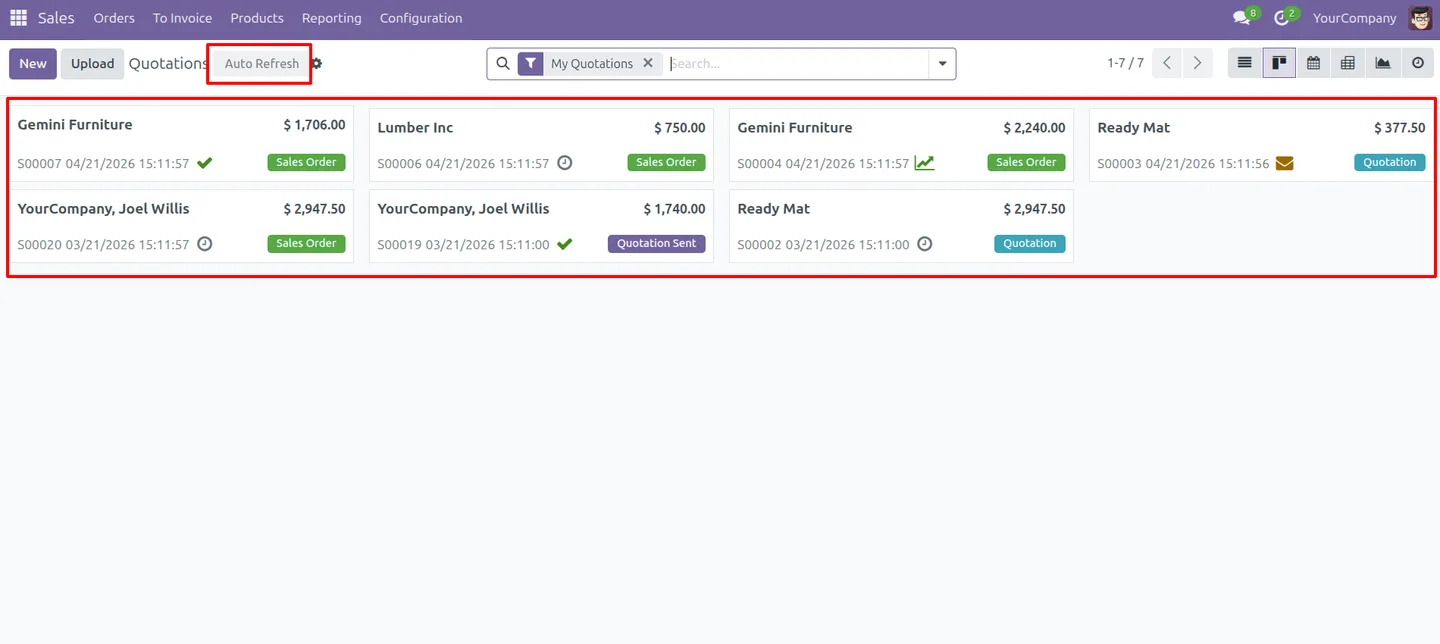This screenshot has height=644, width=1440.
Task: Click Sales Order badge on S00006 card
Action: [666, 162]
